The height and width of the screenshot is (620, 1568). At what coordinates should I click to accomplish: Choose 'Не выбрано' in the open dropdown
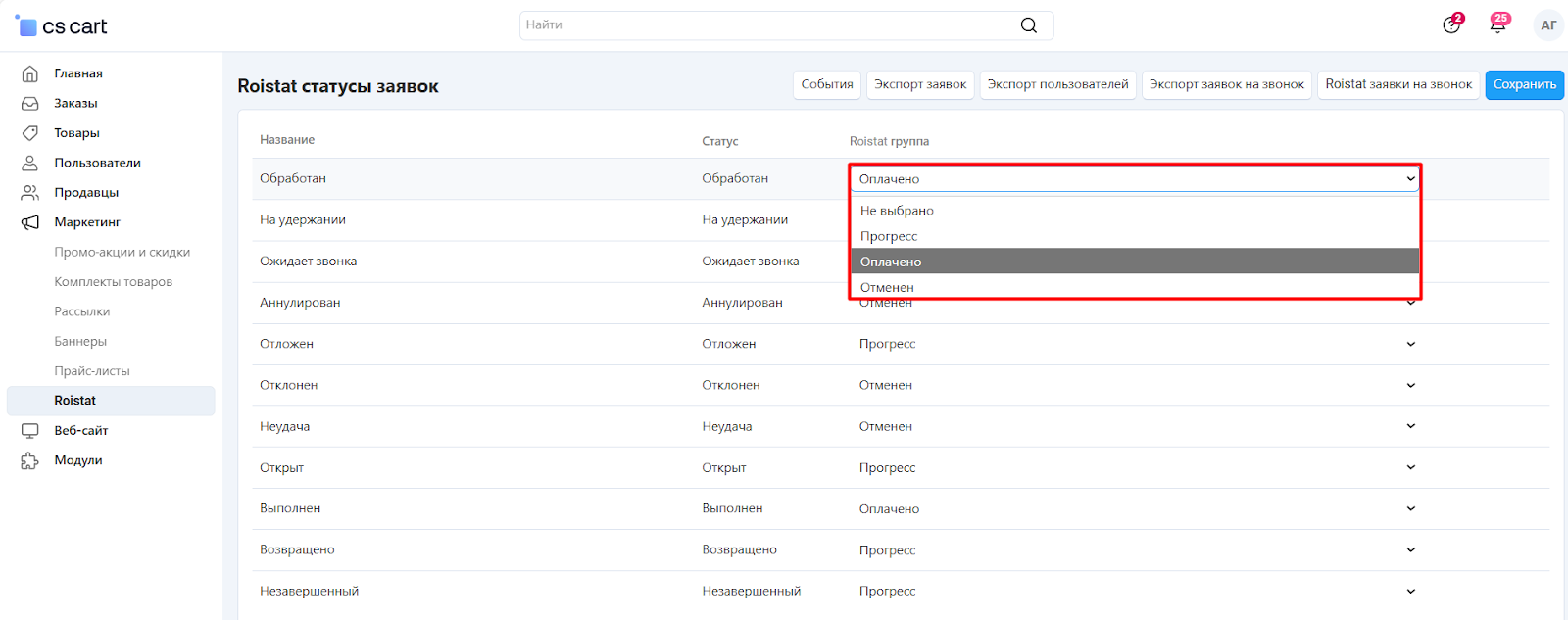1135,211
